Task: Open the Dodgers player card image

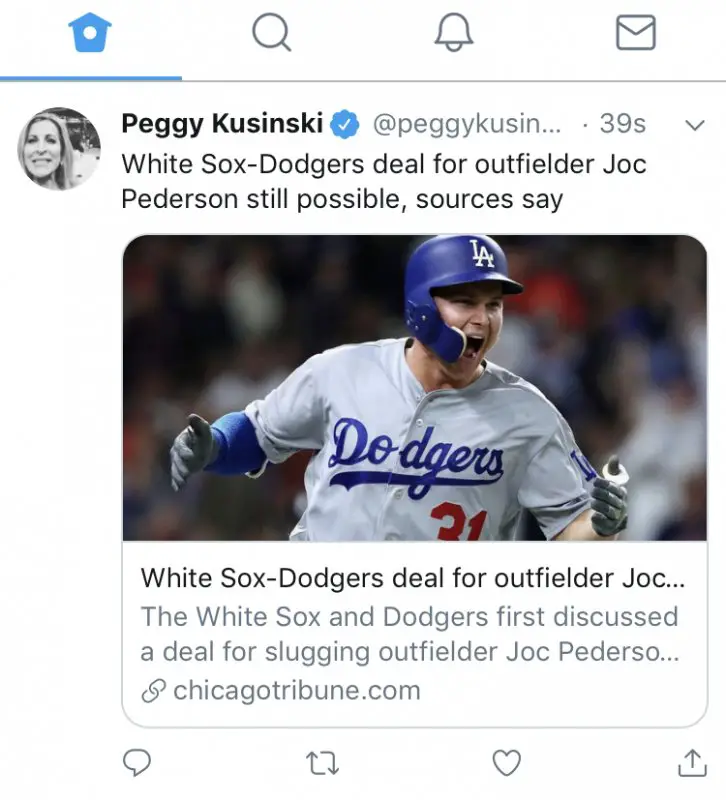Action: pyautogui.click(x=414, y=388)
